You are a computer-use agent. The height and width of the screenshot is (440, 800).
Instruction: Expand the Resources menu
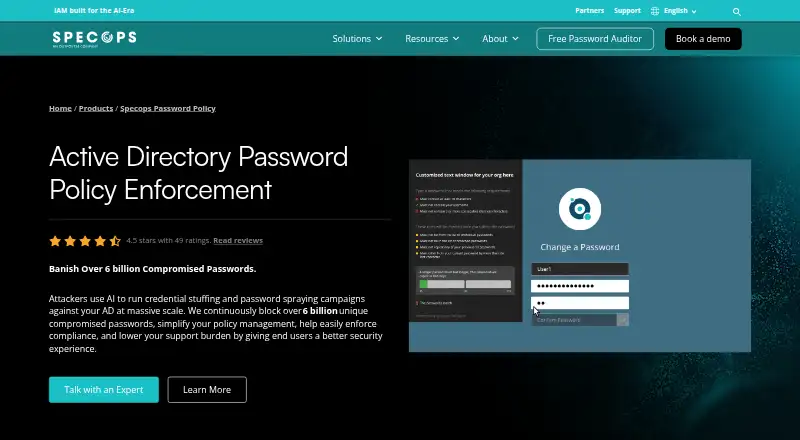click(432, 39)
